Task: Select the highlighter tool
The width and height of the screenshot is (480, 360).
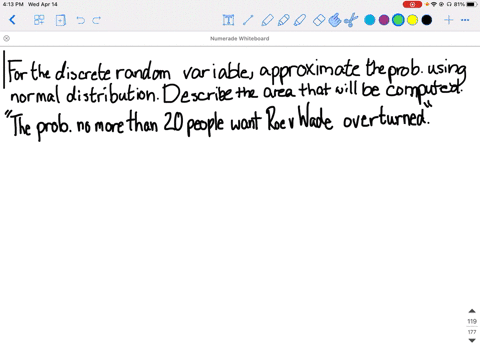Action: tap(300, 20)
